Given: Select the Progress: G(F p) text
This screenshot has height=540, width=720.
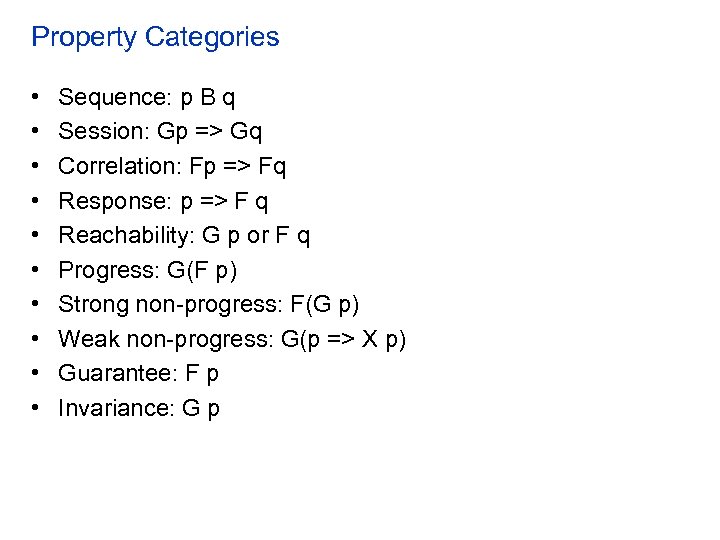Looking at the screenshot, I should pyautogui.click(x=148, y=270).
